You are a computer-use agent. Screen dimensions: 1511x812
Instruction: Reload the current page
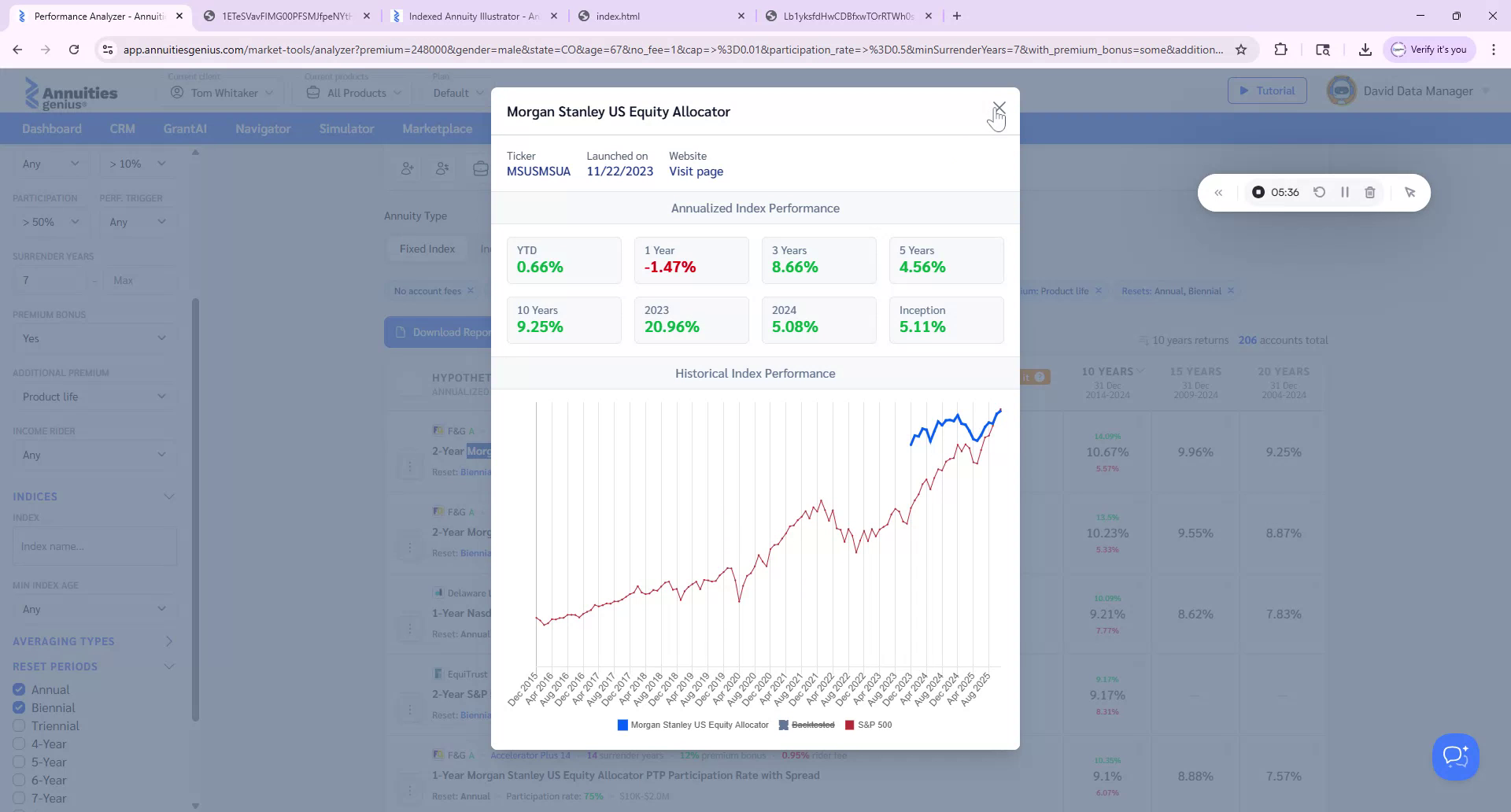(x=74, y=50)
